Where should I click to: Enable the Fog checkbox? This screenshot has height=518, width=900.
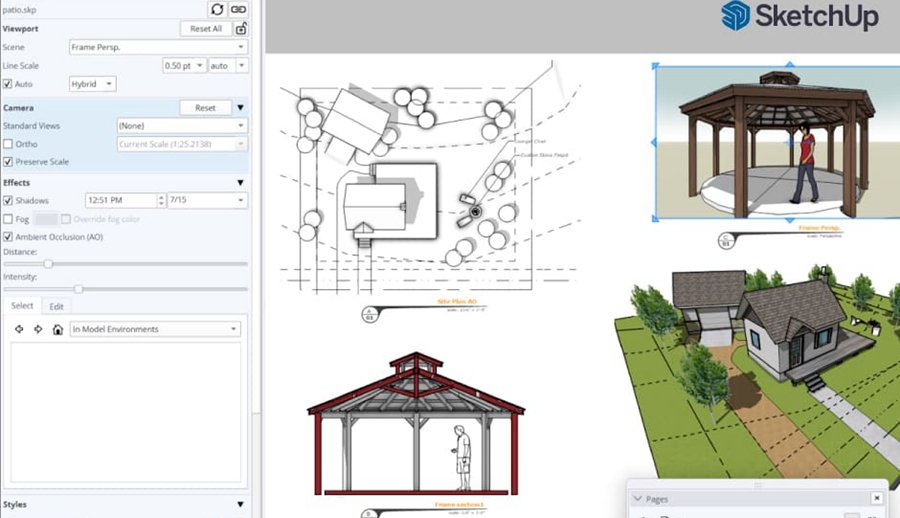click(x=7, y=219)
